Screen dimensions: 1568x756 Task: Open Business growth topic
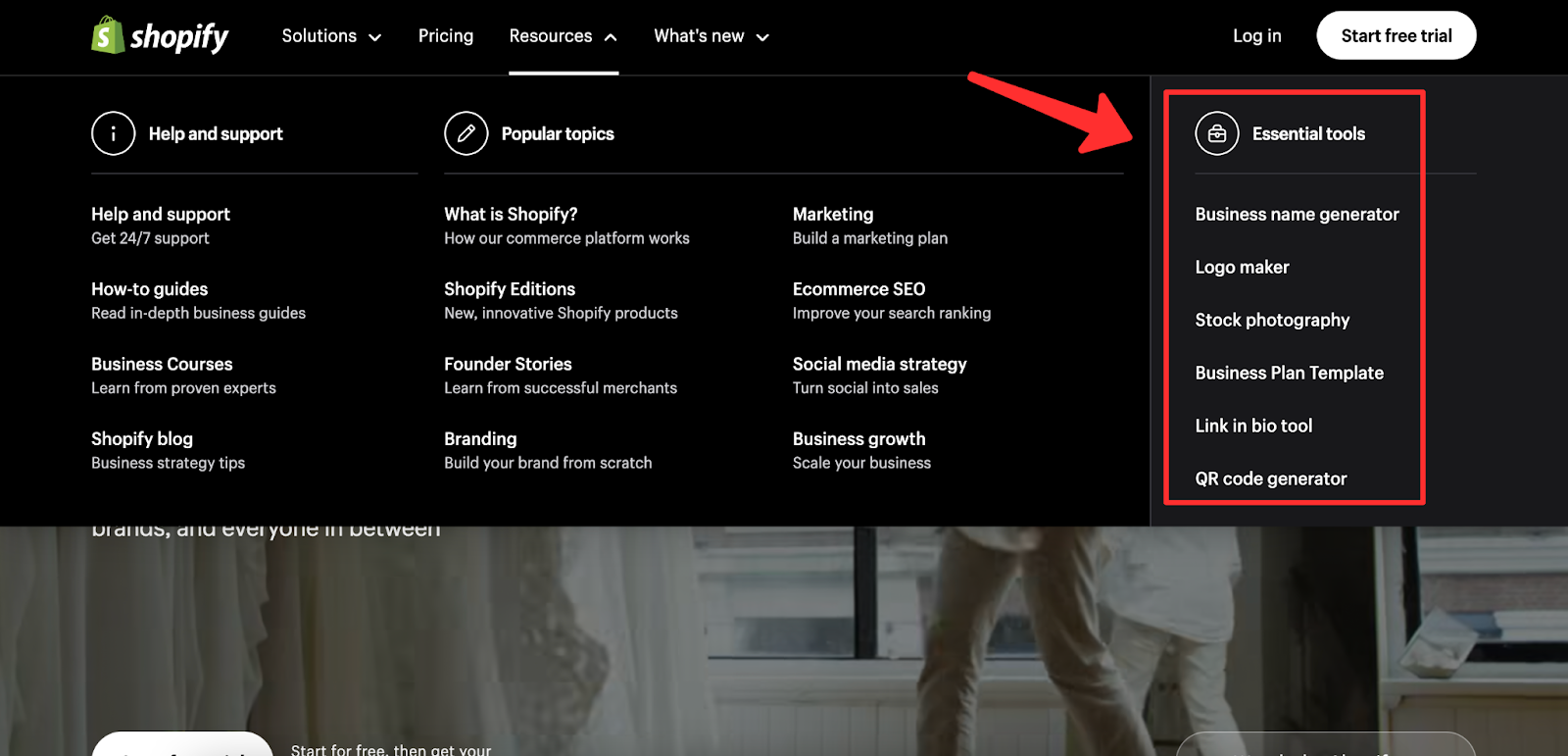[x=861, y=450]
